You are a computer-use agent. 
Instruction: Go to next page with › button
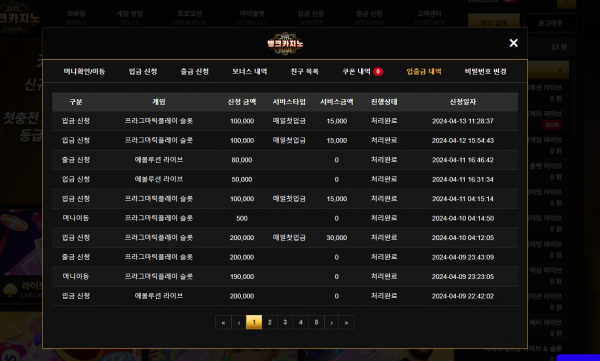[x=331, y=322]
